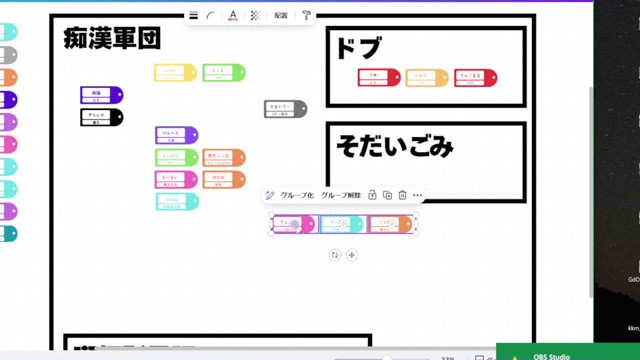This screenshot has width=640, height=360.
Task: Open the line style options icon
Action: 193,16
